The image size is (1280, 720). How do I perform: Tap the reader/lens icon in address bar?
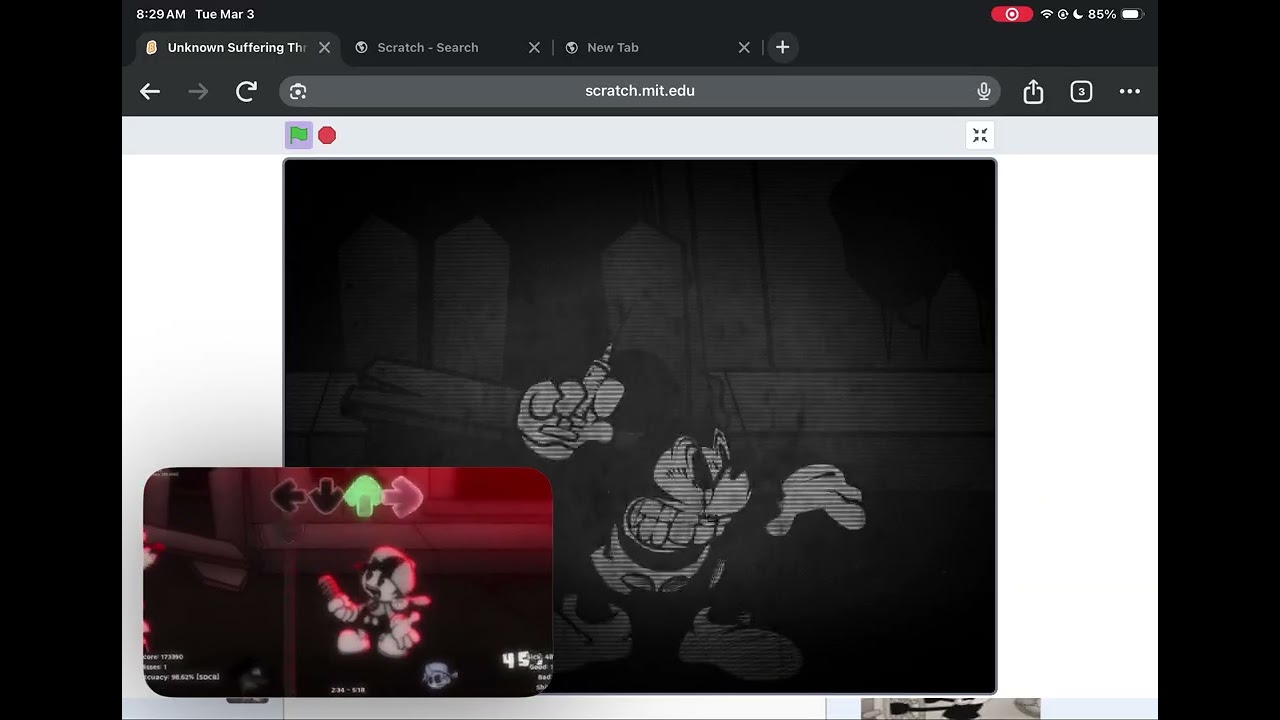[298, 91]
